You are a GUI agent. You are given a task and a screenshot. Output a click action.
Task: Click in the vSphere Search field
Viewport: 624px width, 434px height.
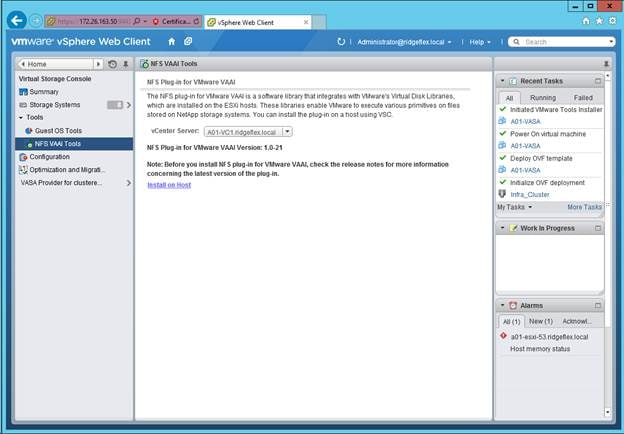click(x=564, y=42)
